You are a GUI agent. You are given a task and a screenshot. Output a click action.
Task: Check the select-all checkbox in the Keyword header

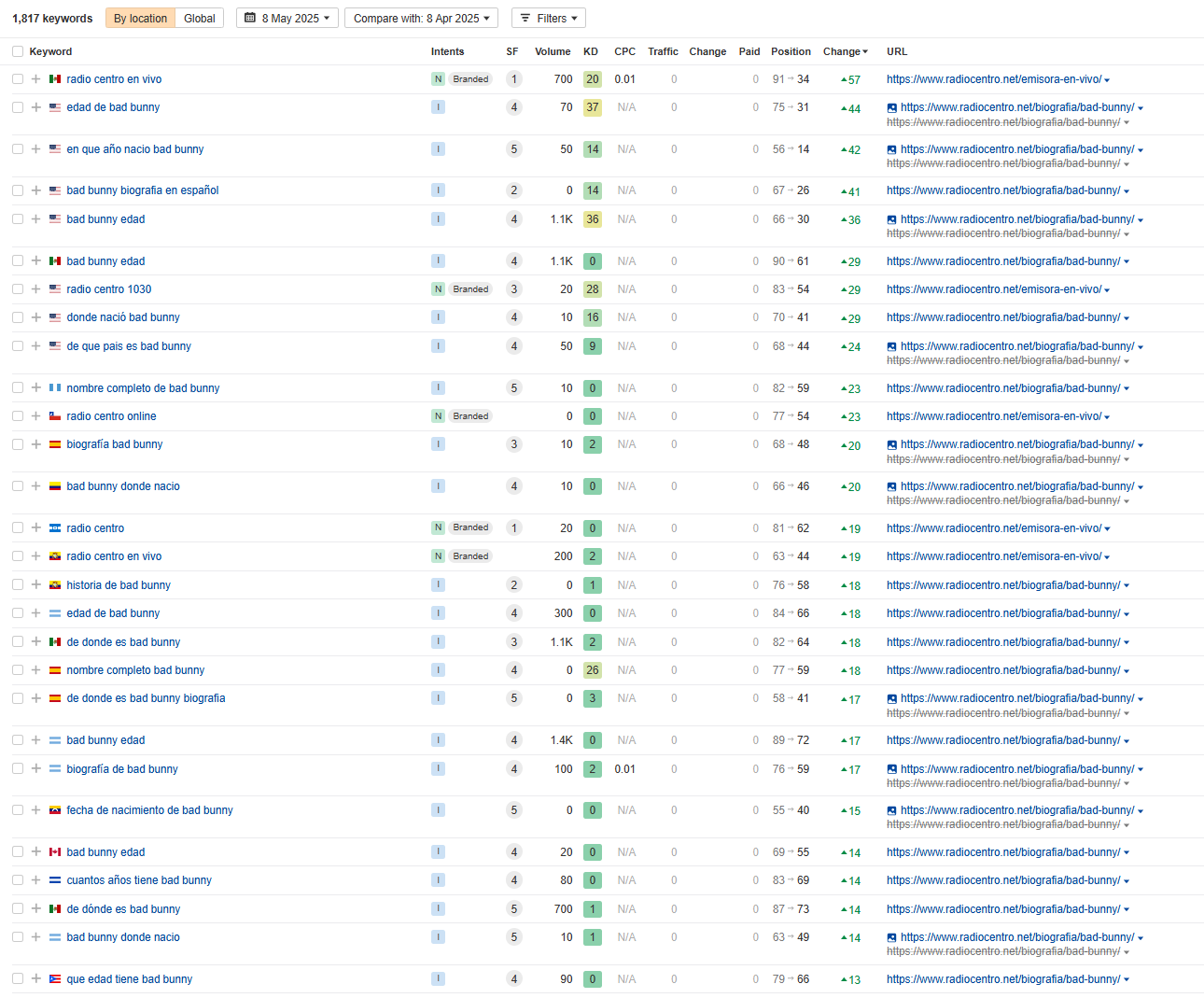18,51
